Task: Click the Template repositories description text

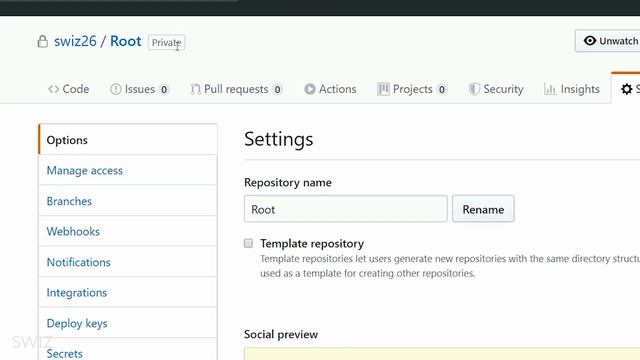Action: pyautogui.click(x=450, y=266)
